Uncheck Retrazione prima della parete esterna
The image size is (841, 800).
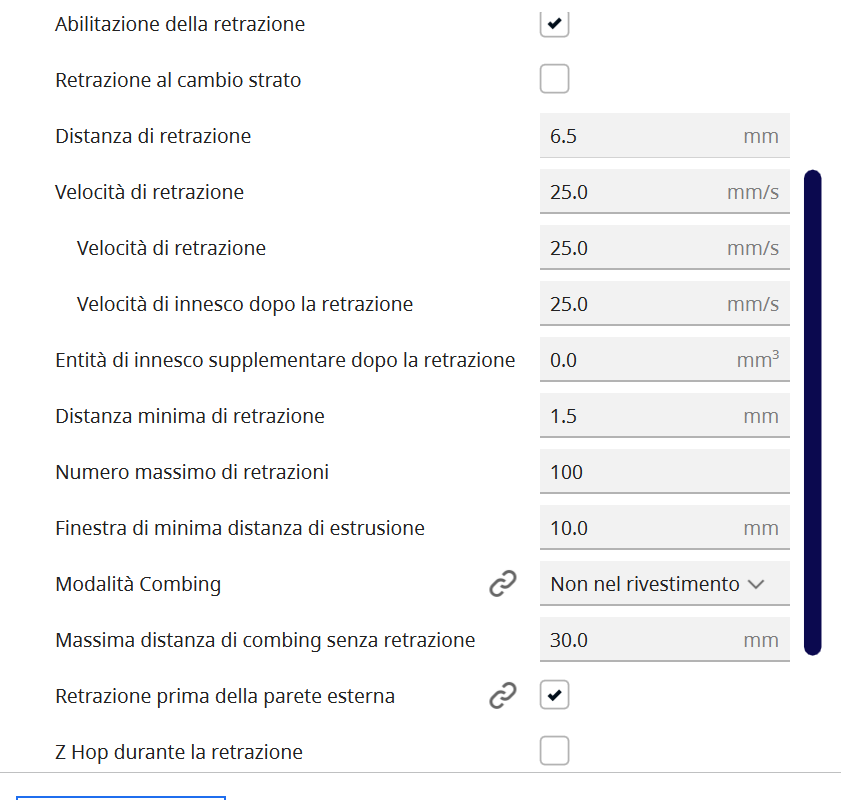(554, 696)
